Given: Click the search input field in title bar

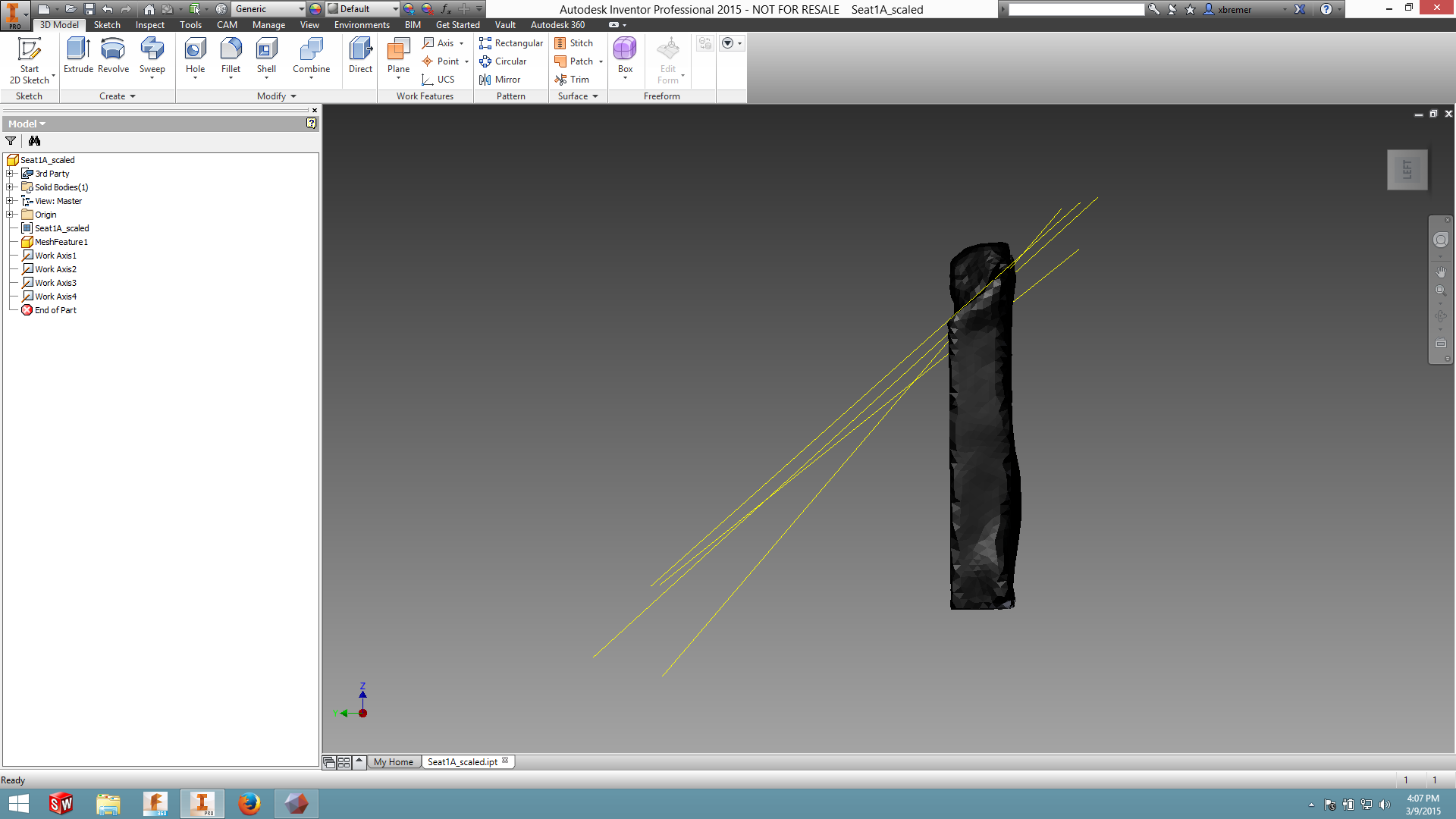Looking at the screenshot, I should 1076,9.
